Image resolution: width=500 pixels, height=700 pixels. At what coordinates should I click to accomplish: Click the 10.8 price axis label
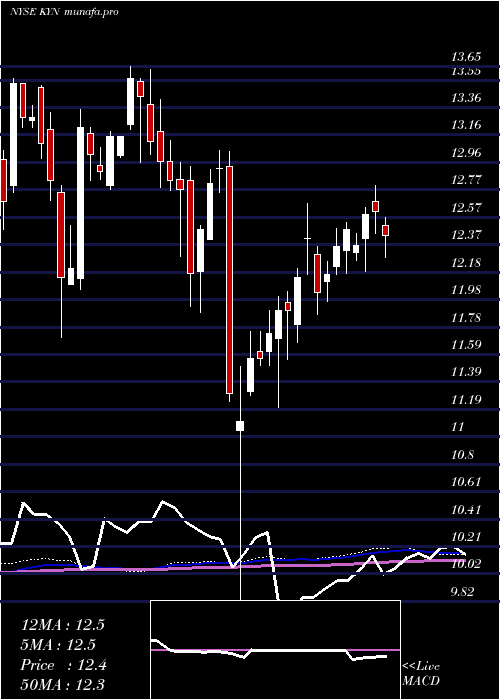click(x=462, y=455)
